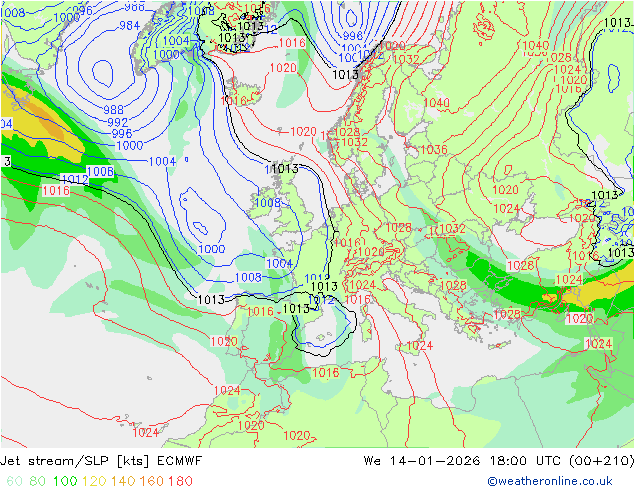
Task: Click the blue 992 isobar label
Action: 118,122
